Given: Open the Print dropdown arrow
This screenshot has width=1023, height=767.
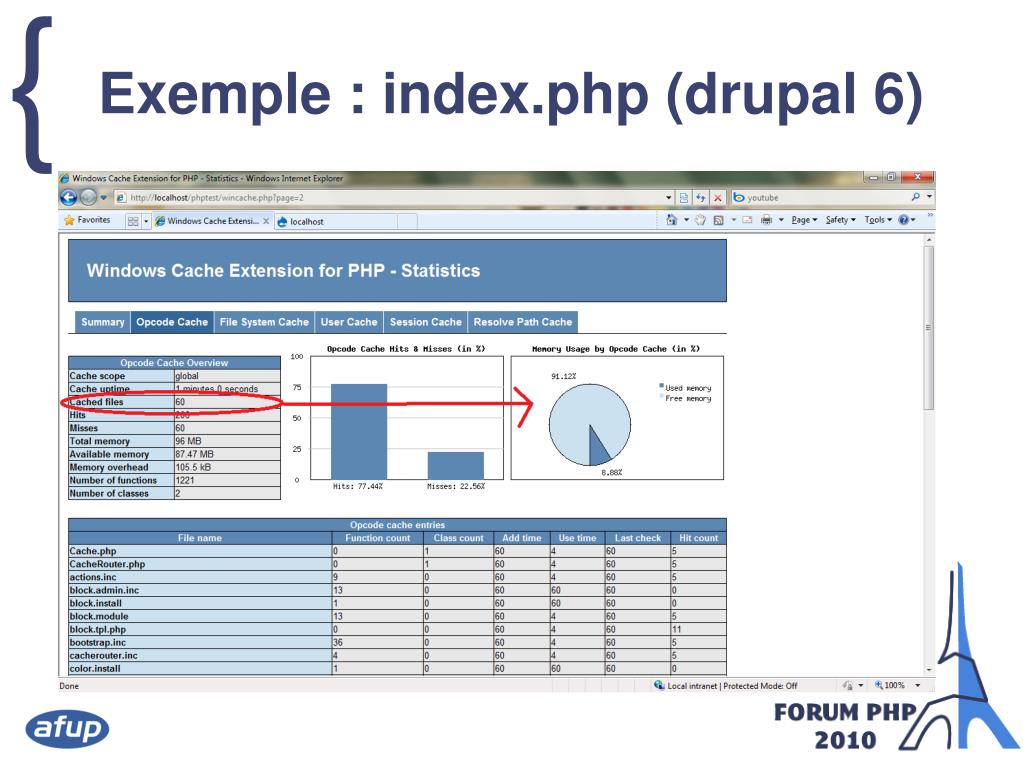Looking at the screenshot, I should tap(781, 220).
